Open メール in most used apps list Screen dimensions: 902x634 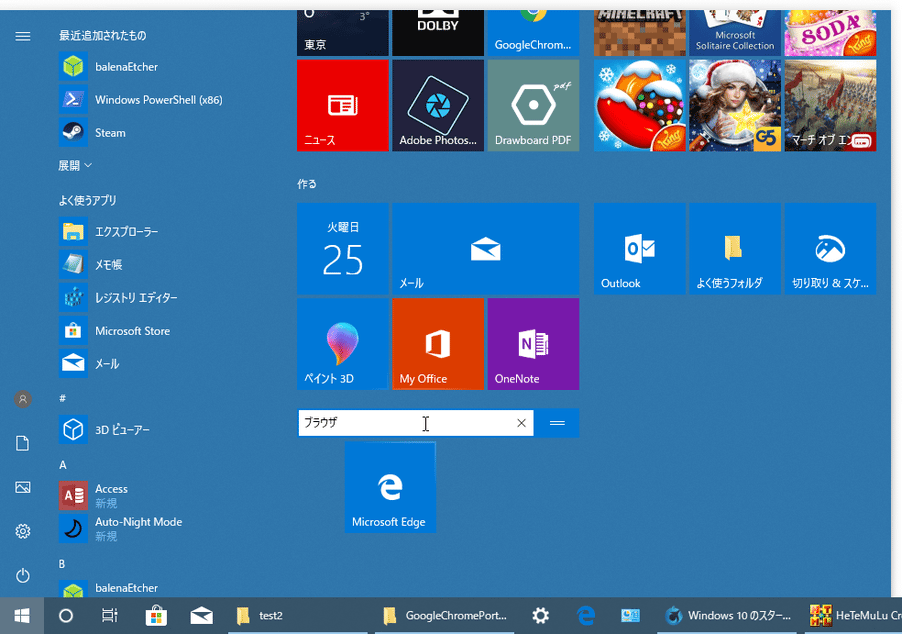90,364
